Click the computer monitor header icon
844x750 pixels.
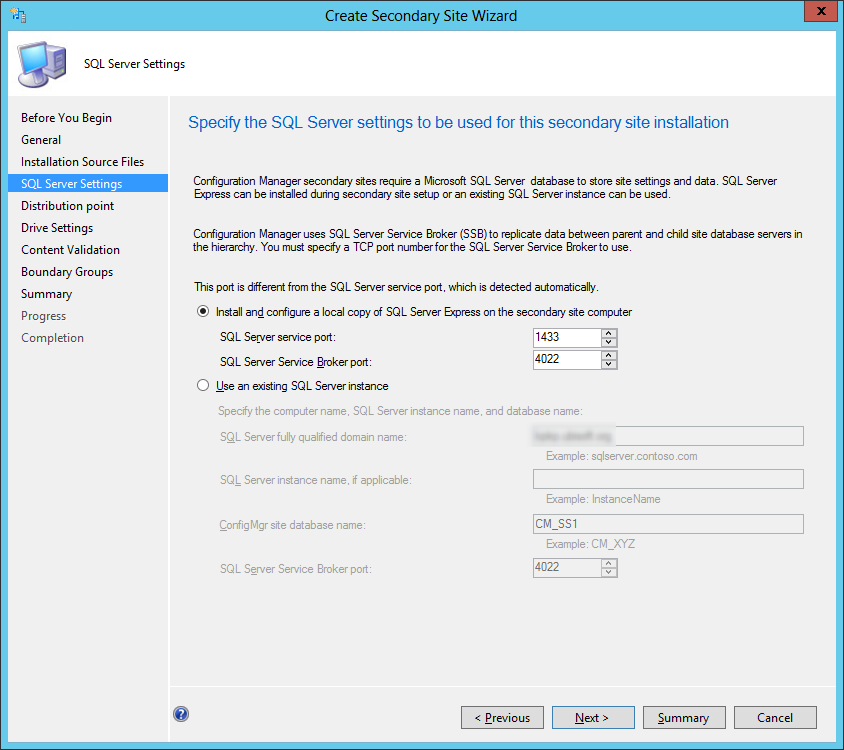[42, 64]
